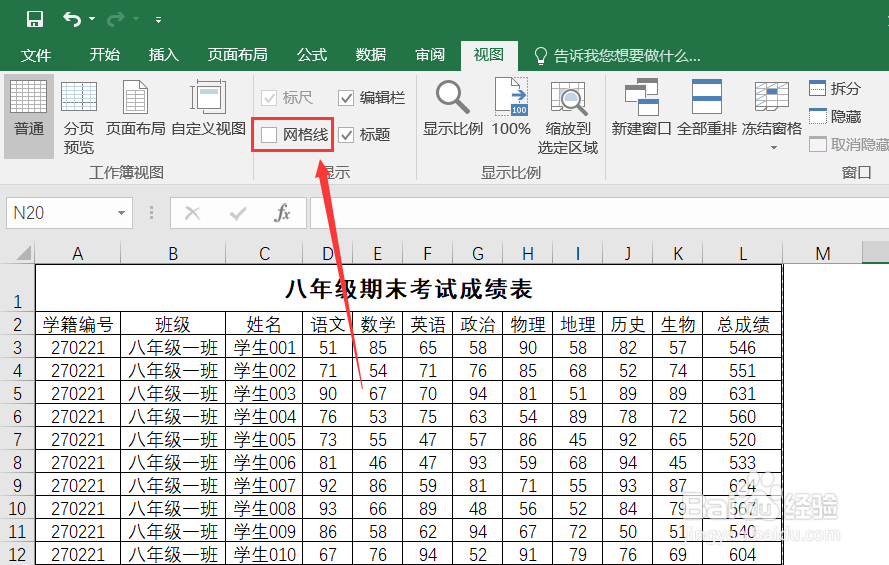The width and height of the screenshot is (889, 565).
Task: Switch to the 插入 ribbon tab
Action: coord(164,54)
